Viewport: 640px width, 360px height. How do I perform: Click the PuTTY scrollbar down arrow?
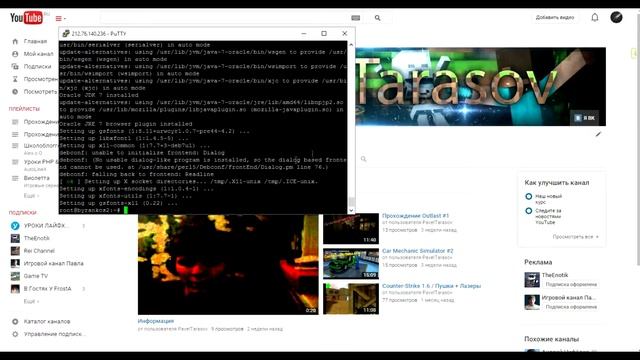click(x=351, y=210)
